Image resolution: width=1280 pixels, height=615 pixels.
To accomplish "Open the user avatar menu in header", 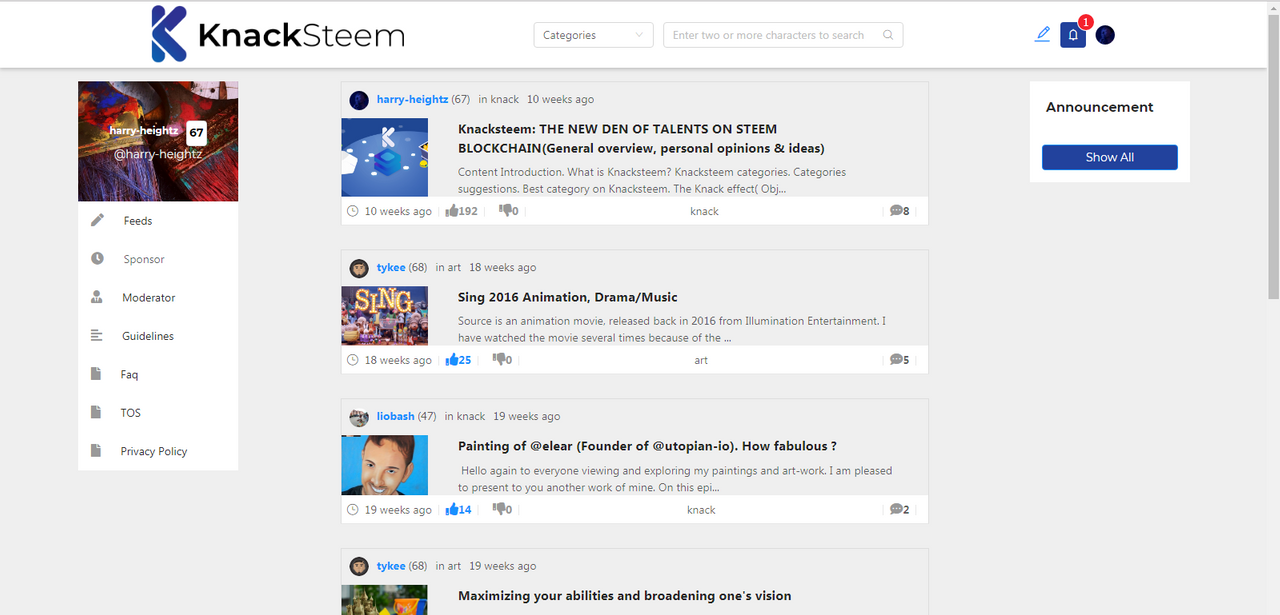I will [x=1105, y=35].
